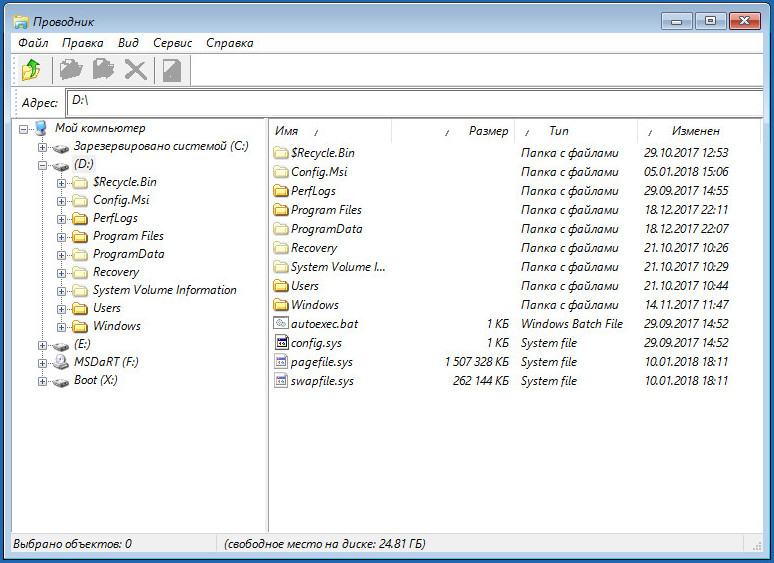Click the $Recycle.Bin folder icon in file list

281,152
